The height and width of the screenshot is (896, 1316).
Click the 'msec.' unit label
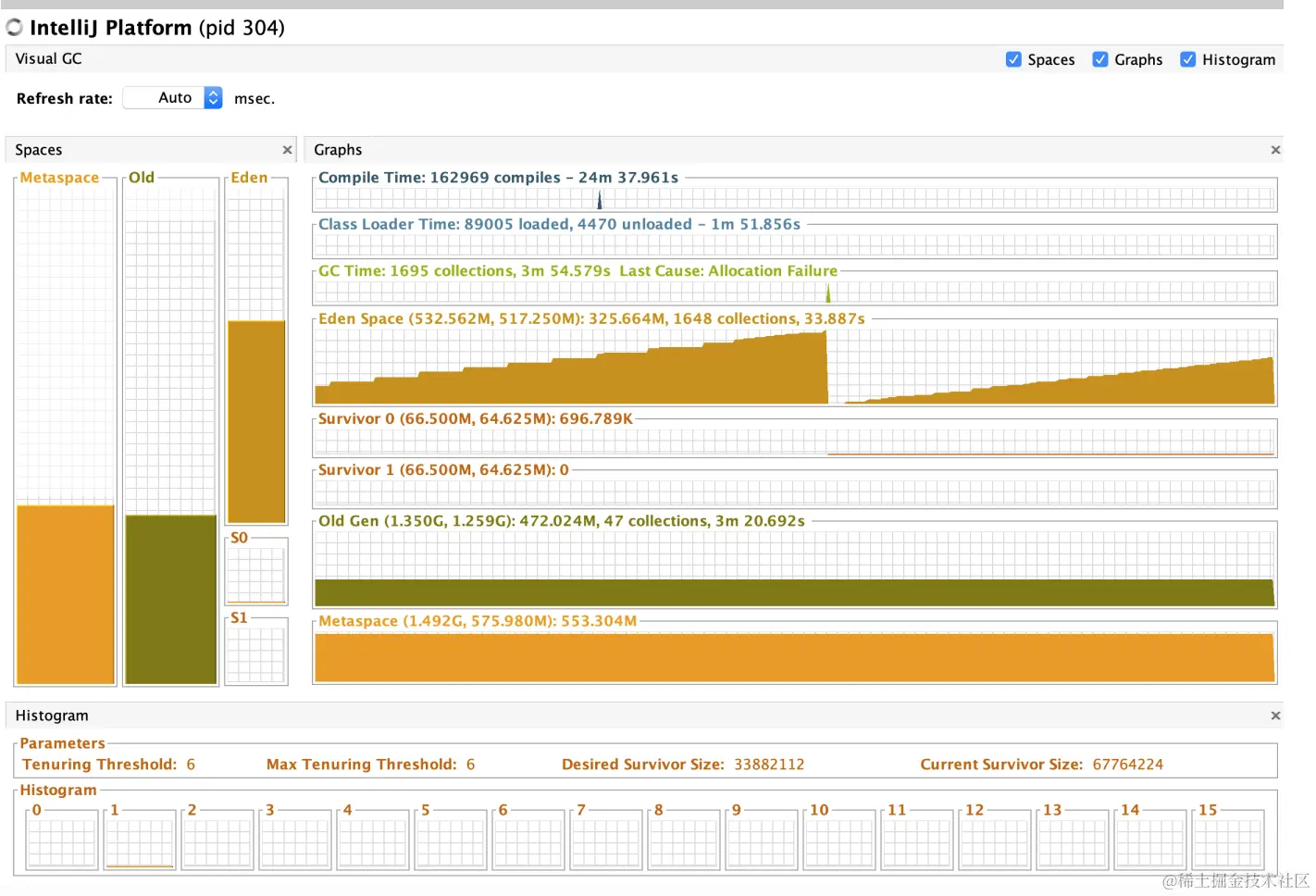255,99
